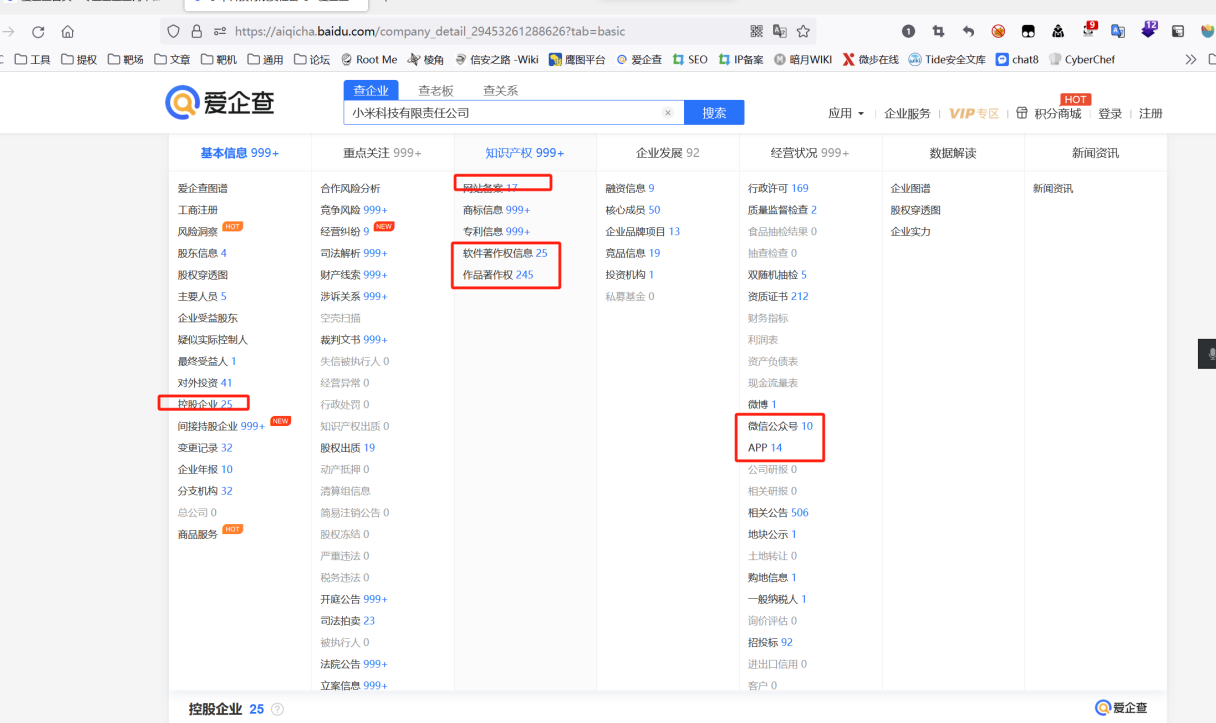Show more bookmarks via the double-chevron overflow
Viewport: 1216px width, 723px height.
click(x=1191, y=59)
